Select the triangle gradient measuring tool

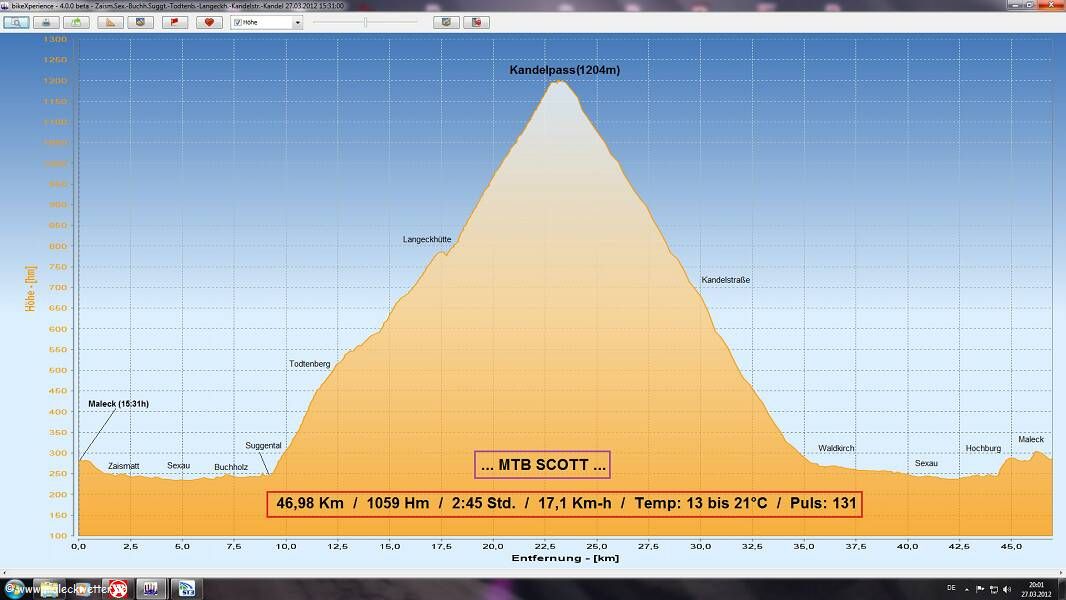[x=109, y=22]
